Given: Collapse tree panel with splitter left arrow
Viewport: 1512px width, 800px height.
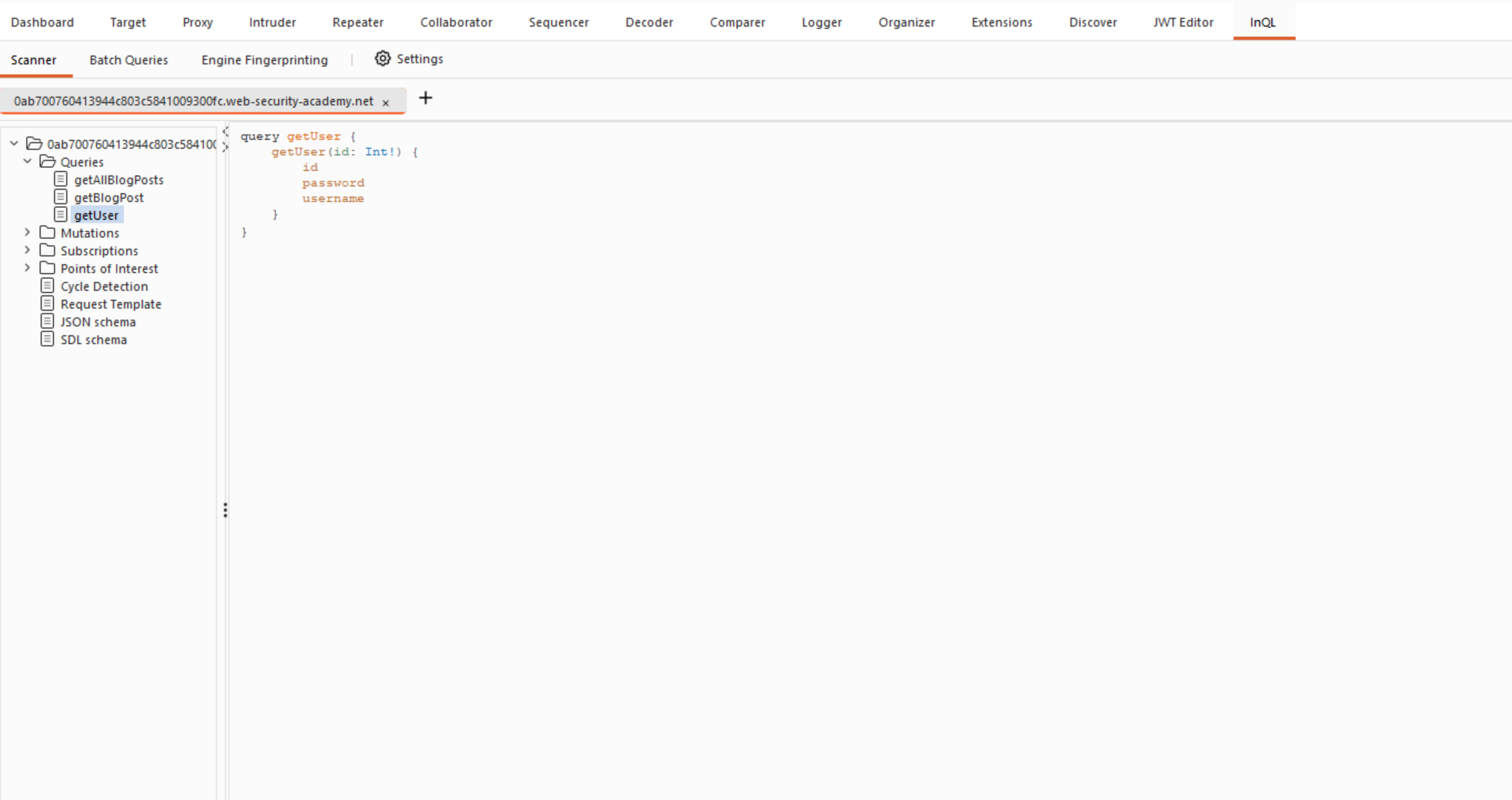Looking at the screenshot, I should pyautogui.click(x=226, y=132).
